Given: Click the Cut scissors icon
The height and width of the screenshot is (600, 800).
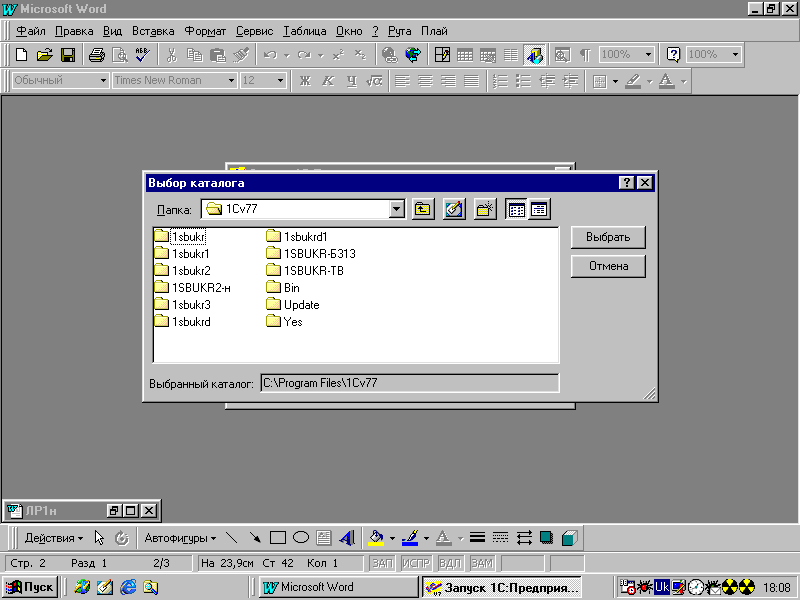Looking at the screenshot, I should [171, 55].
